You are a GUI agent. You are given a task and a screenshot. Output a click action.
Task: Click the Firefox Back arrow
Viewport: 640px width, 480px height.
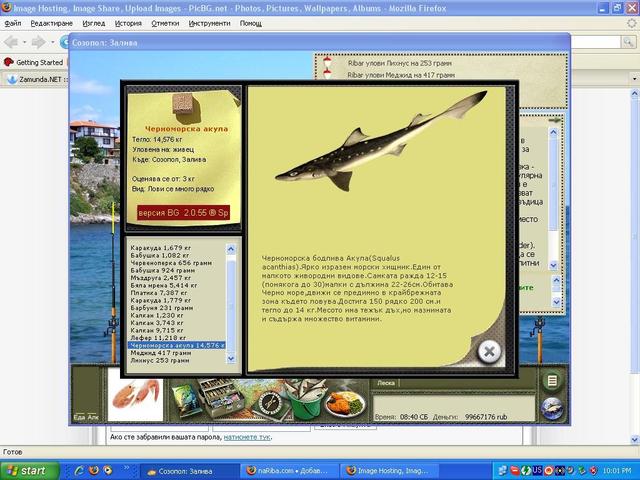click(11, 42)
